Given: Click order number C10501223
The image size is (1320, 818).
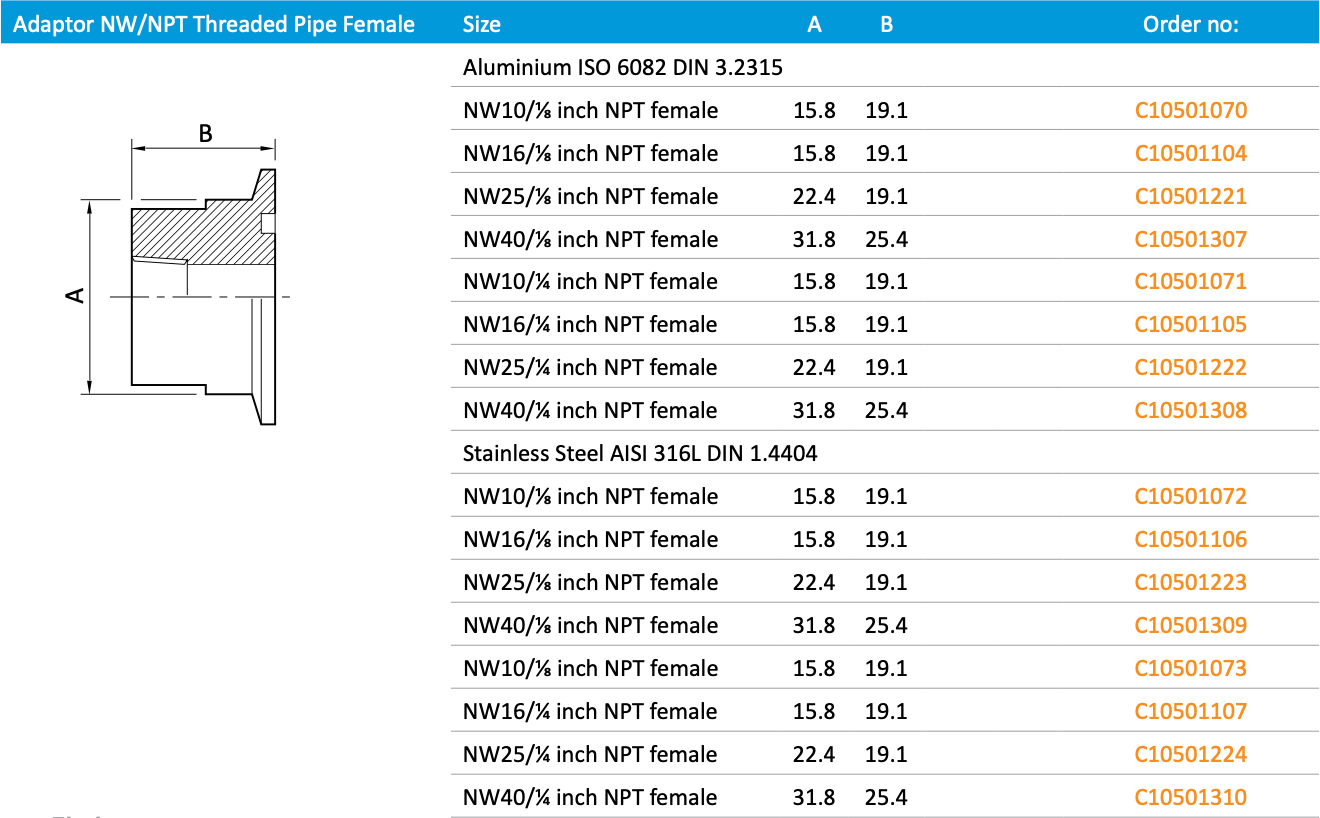Looking at the screenshot, I should point(1190,582).
